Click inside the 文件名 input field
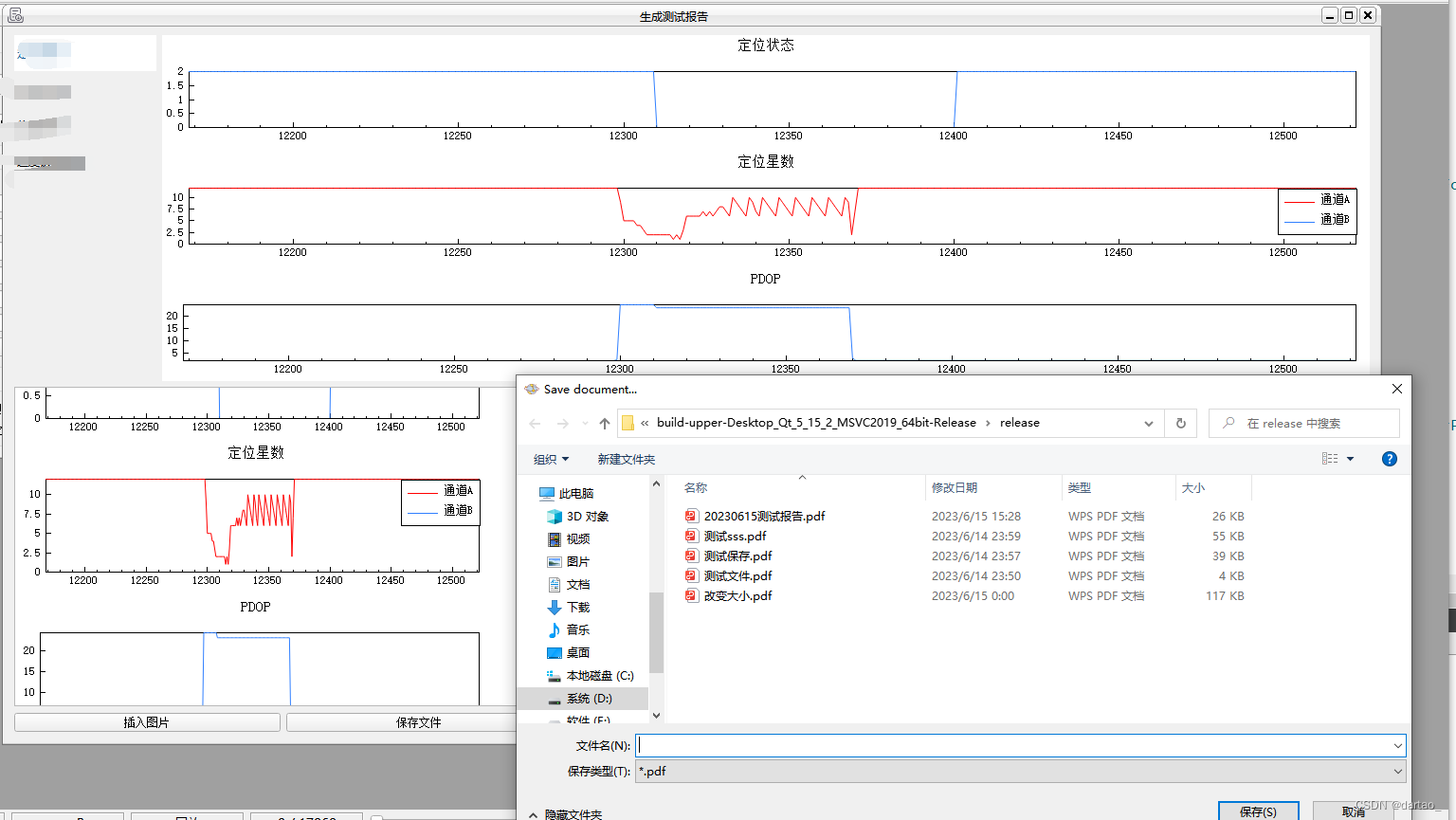Image resolution: width=1456 pixels, height=820 pixels. 948,745
